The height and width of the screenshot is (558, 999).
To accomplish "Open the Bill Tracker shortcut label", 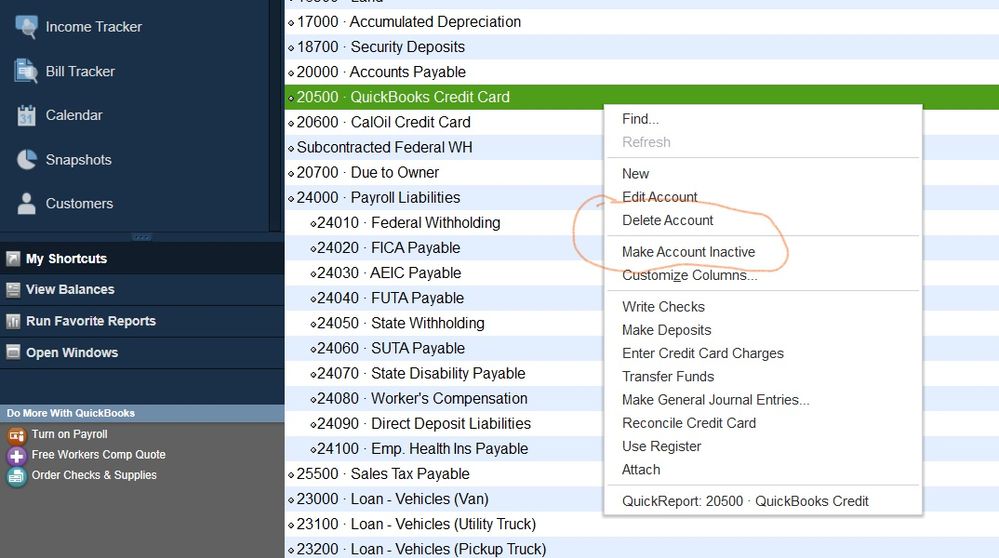I will tap(80, 71).
